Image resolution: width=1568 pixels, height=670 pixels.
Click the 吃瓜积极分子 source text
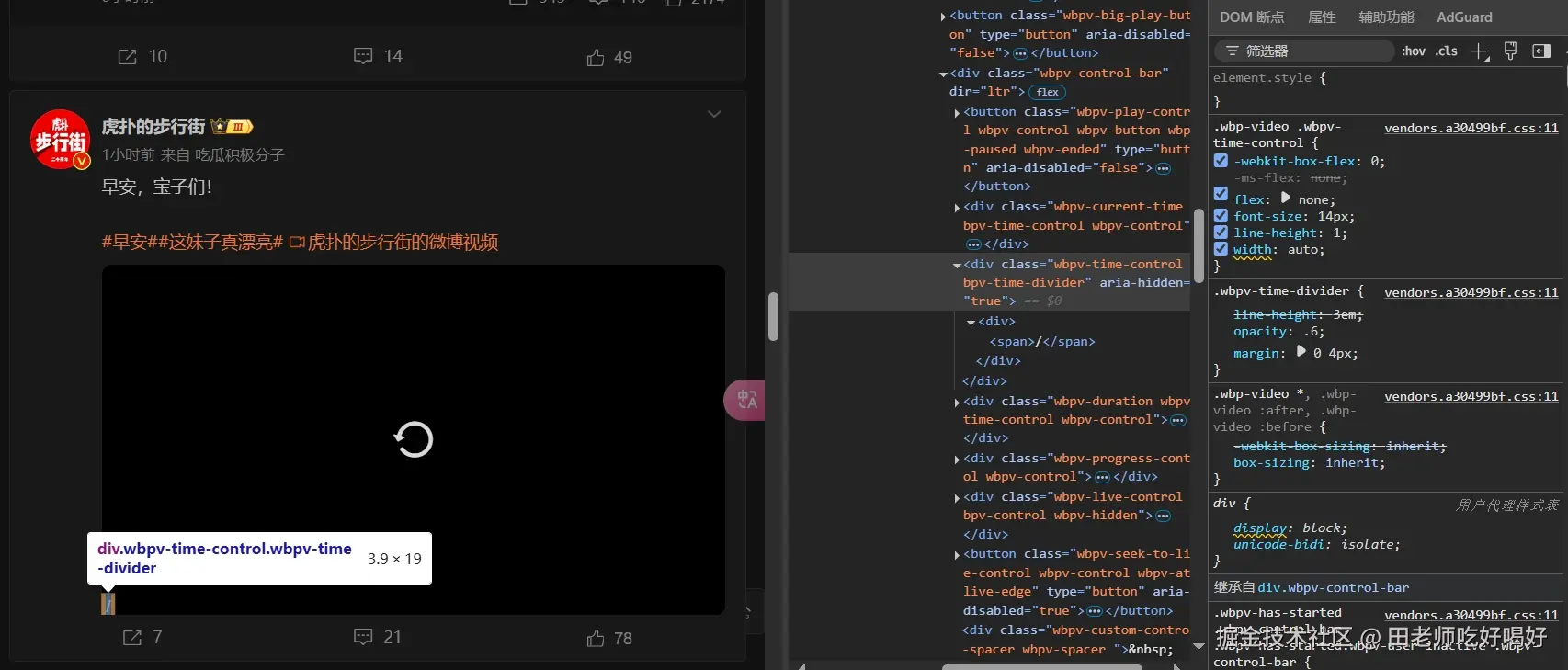[x=240, y=155]
